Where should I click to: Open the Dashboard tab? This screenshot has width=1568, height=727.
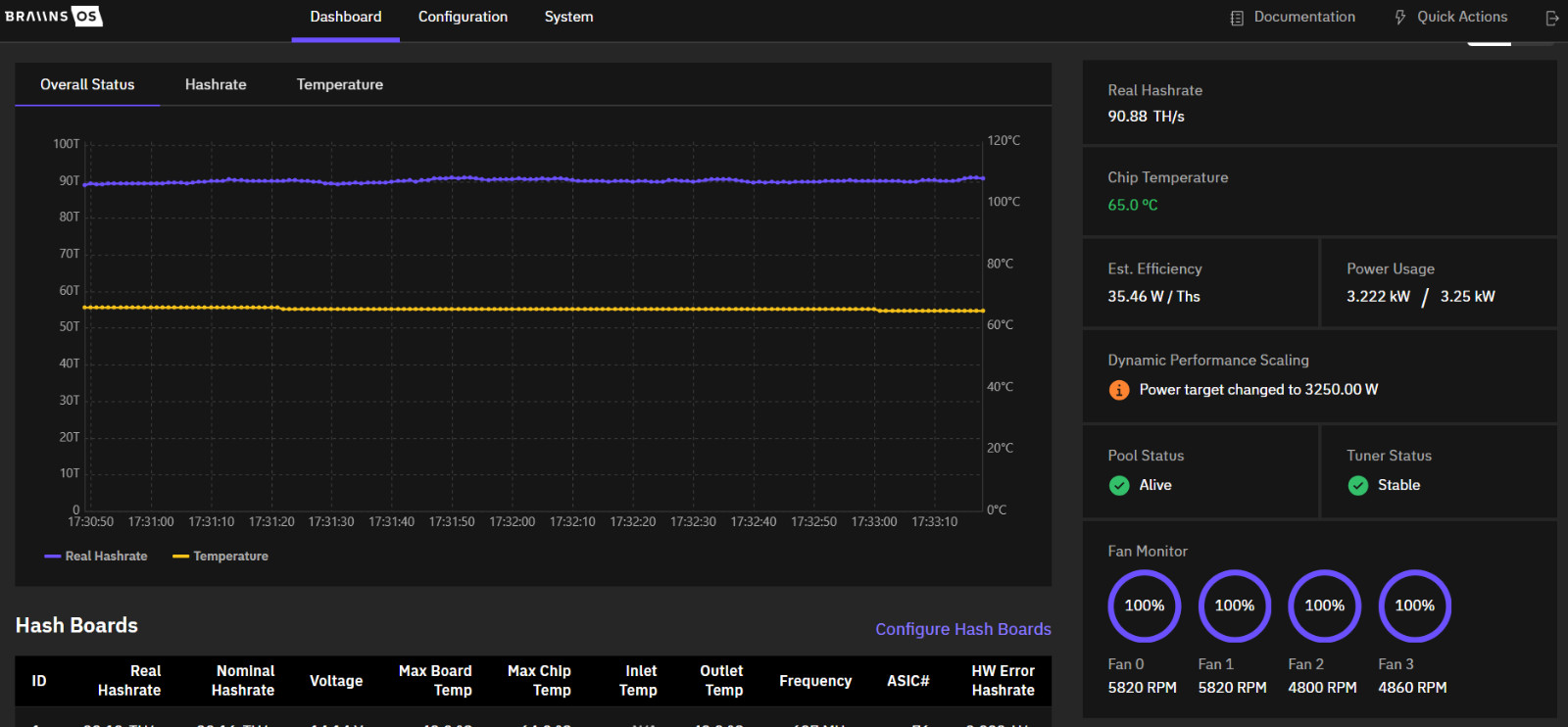tap(346, 18)
